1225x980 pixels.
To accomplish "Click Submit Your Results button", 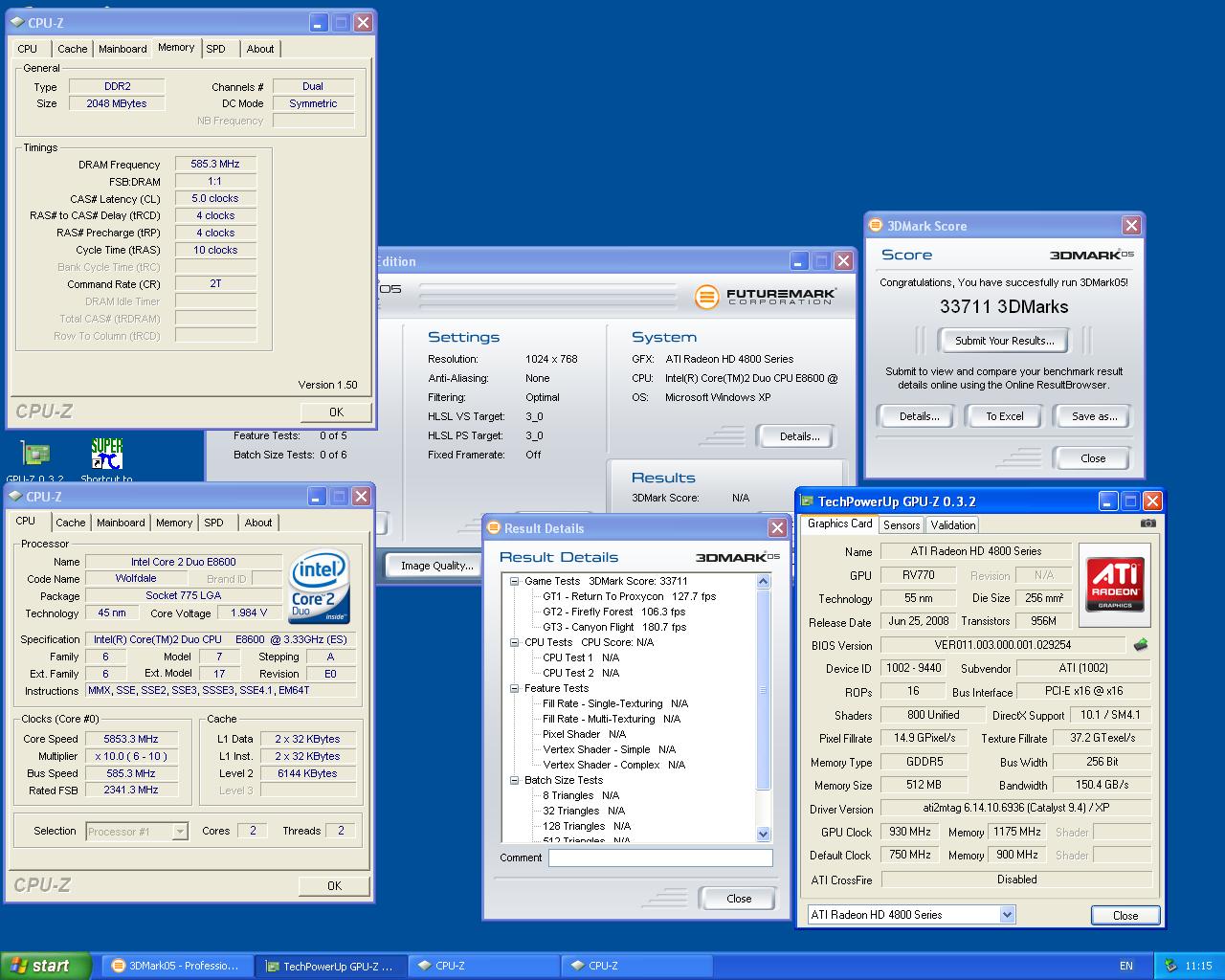I will [1004, 341].
